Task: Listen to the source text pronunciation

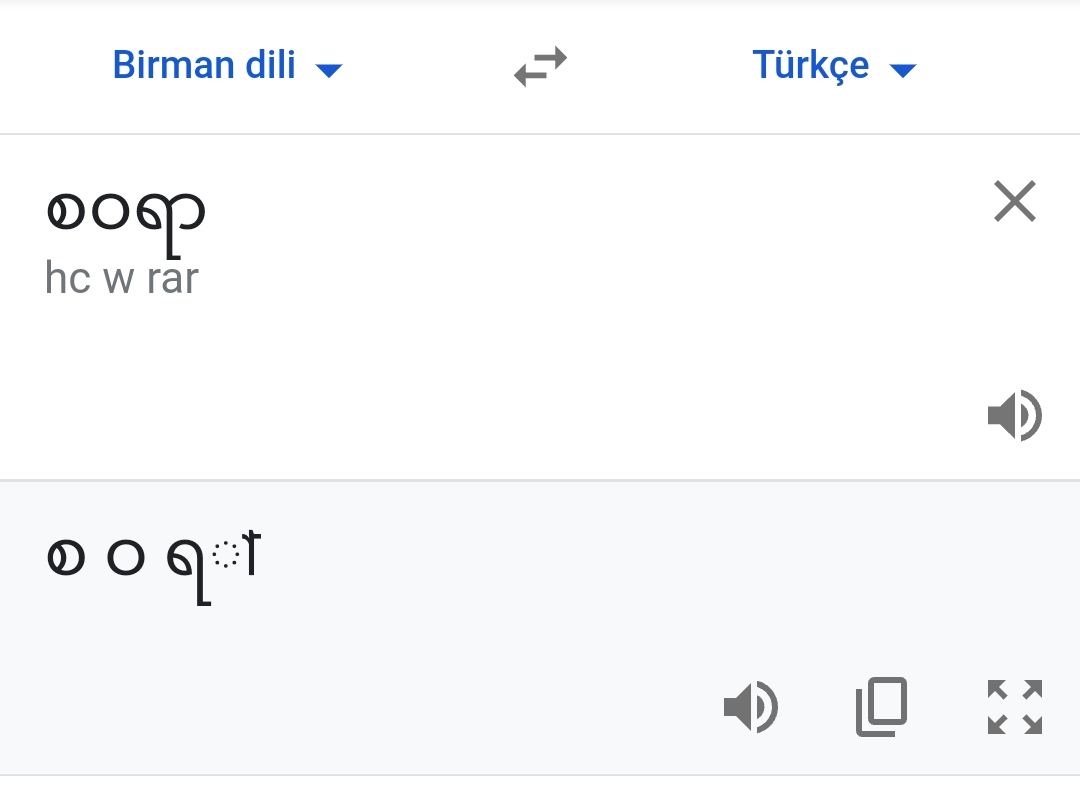Action: click(x=1014, y=416)
